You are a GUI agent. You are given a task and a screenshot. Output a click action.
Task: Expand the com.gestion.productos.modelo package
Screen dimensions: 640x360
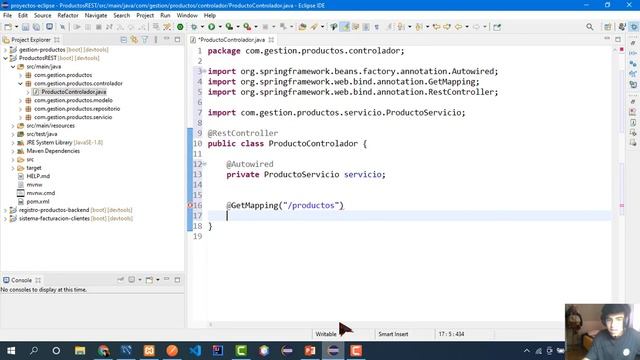(20, 100)
